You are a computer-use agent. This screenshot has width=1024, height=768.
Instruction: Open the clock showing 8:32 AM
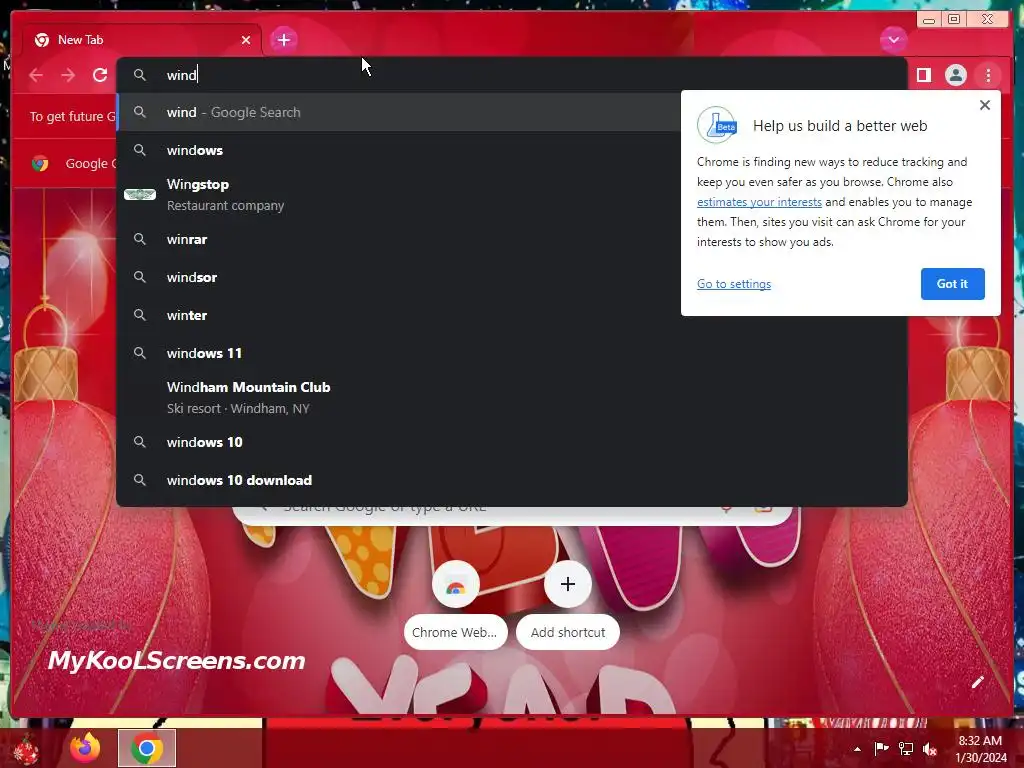(x=980, y=749)
